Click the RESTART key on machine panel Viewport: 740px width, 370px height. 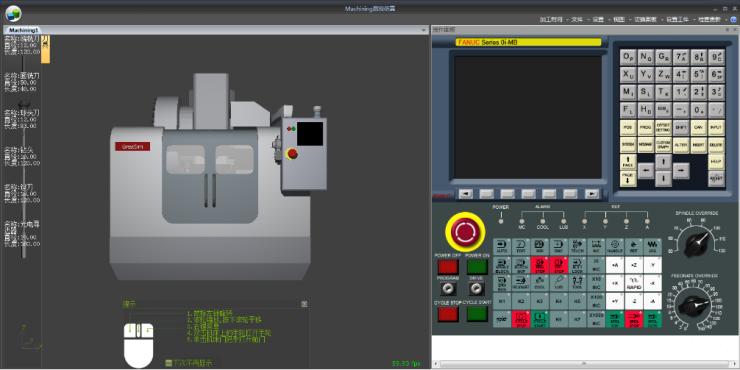point(521,283)
